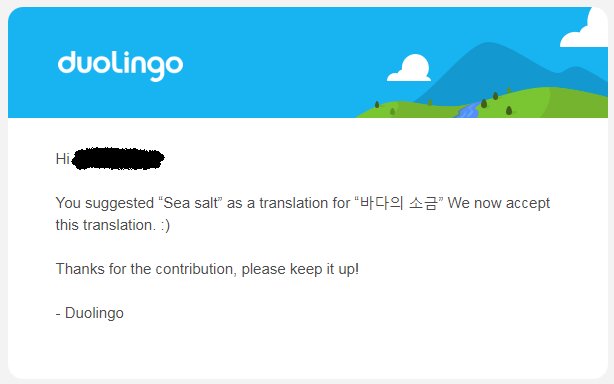Click the smaller mountain peak on right

pos(576,78)
